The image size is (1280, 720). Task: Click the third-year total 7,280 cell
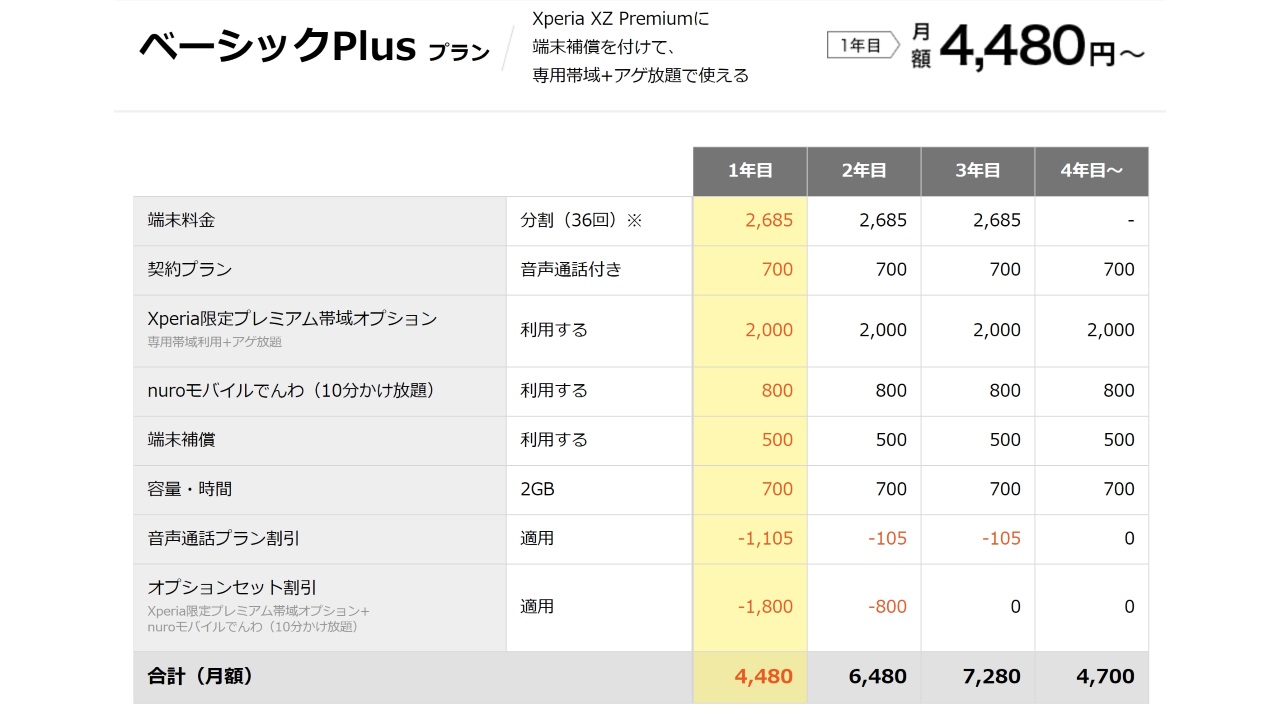pyautogui.click(x=991, y=676)
